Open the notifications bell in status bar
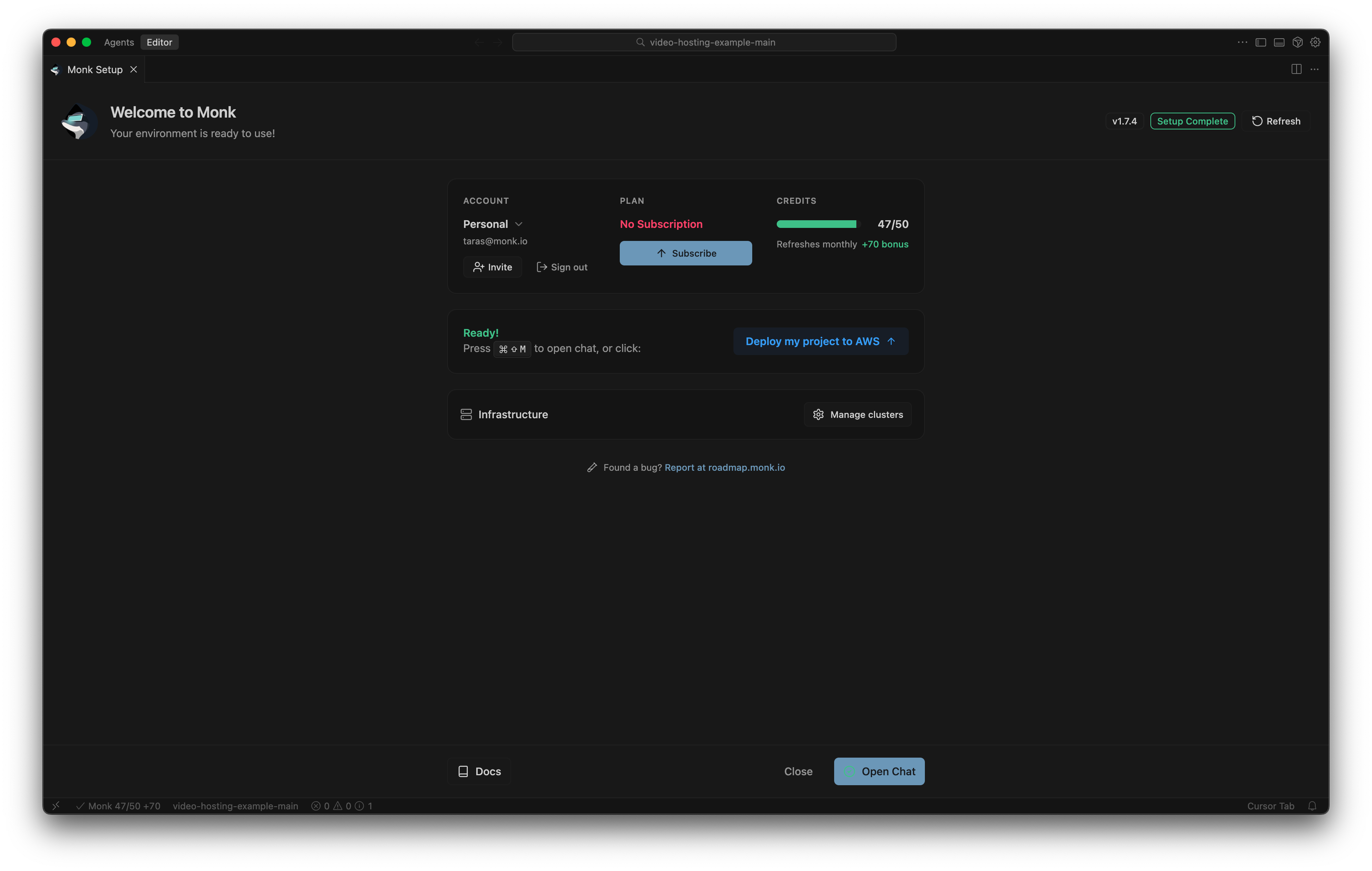 click(1312, 806)
